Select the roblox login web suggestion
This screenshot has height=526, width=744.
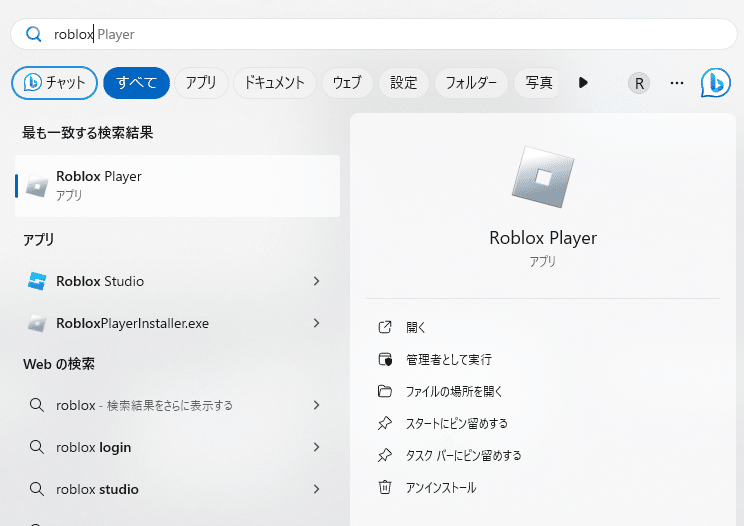click(x=177, y=447)
